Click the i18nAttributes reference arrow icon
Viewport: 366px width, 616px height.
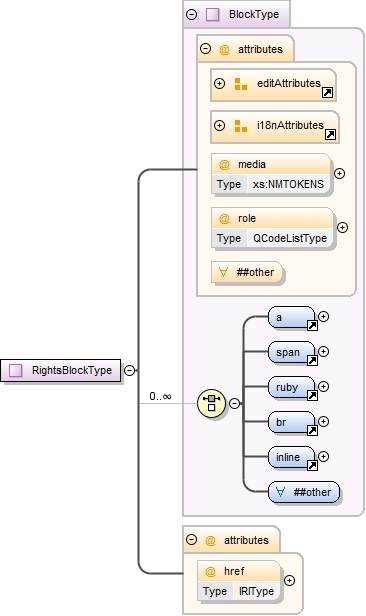coord(331,135)
